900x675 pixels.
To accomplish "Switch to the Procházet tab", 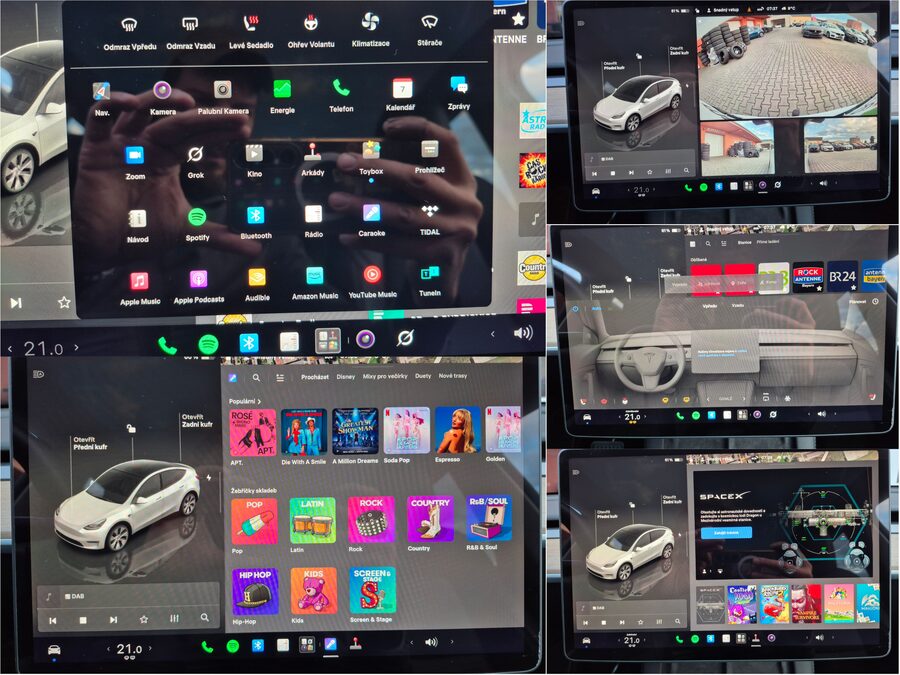I will point(315,377).
